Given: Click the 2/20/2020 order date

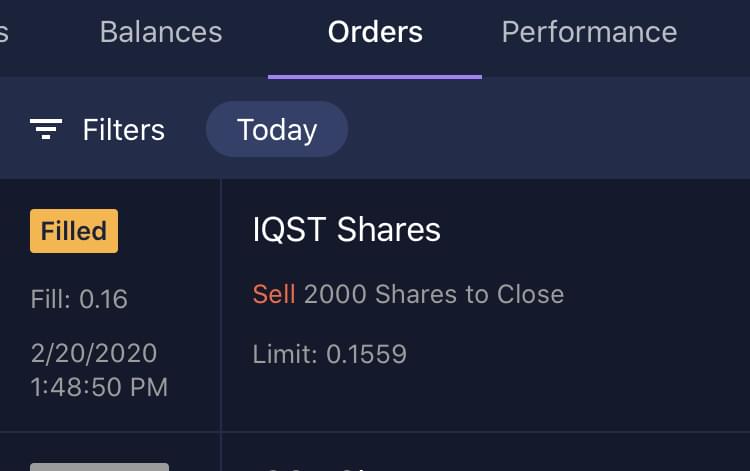Looking at the screenshot, I should click(x=94, y=353).
